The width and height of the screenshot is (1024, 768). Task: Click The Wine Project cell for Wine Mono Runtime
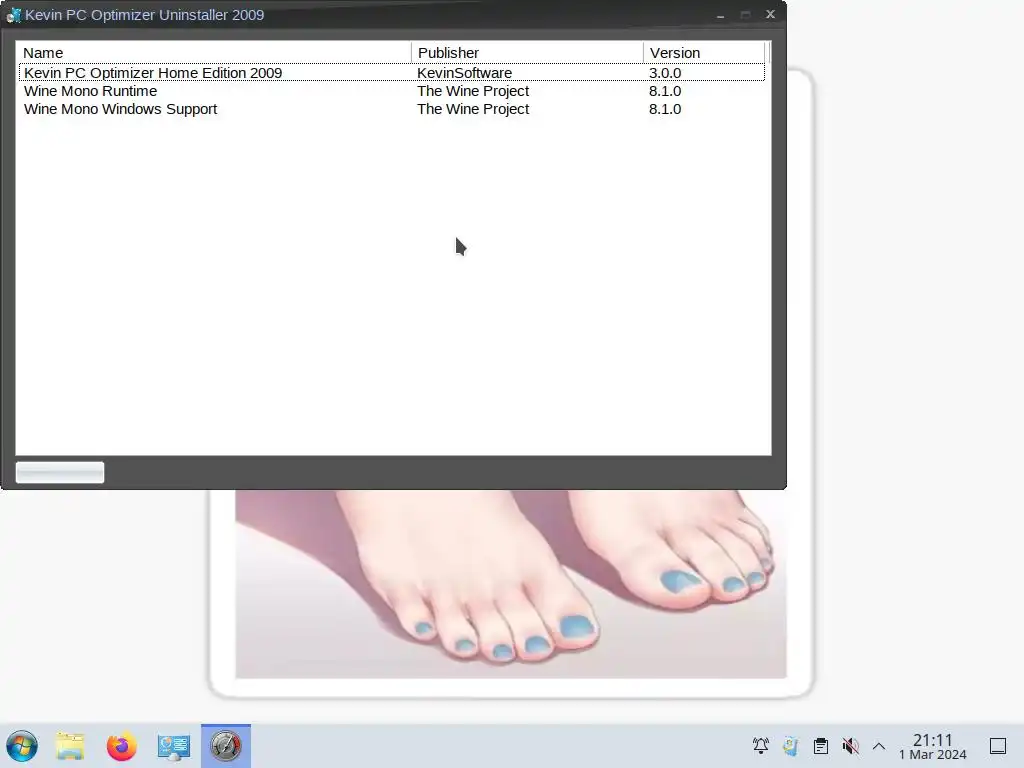(473, 91)
